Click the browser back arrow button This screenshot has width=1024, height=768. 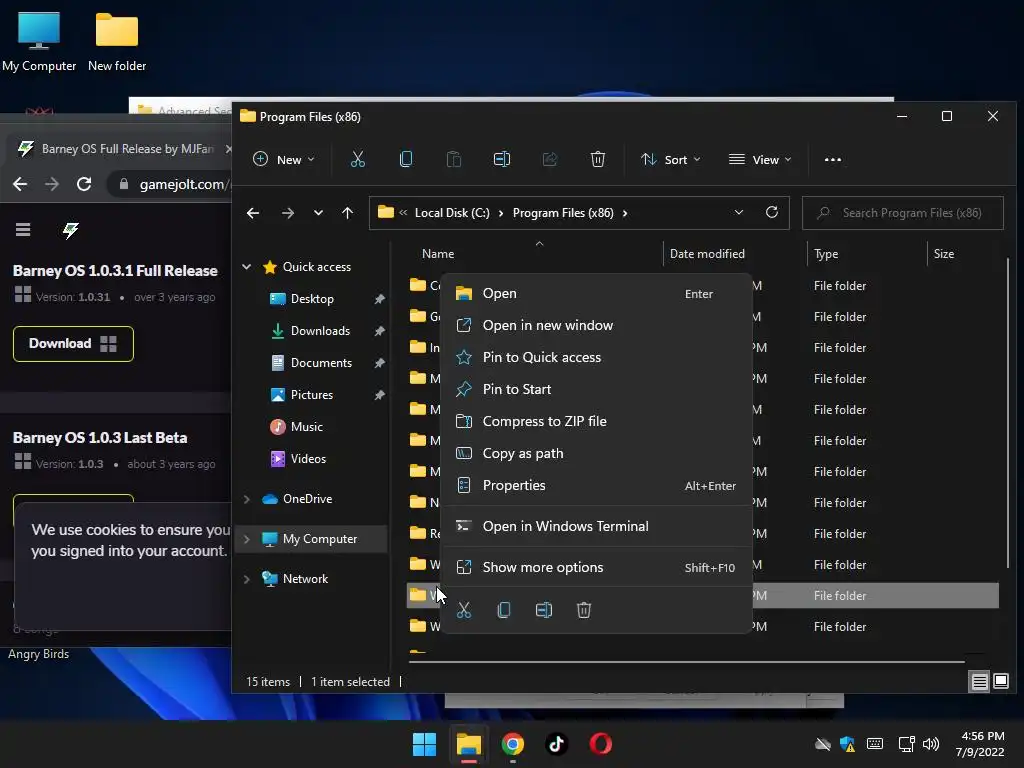click(x=20, y=184)
